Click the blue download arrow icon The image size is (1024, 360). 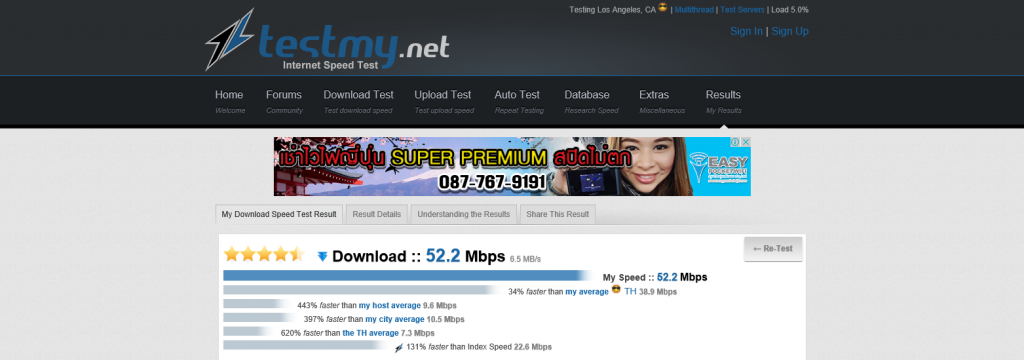pos(322,256)
